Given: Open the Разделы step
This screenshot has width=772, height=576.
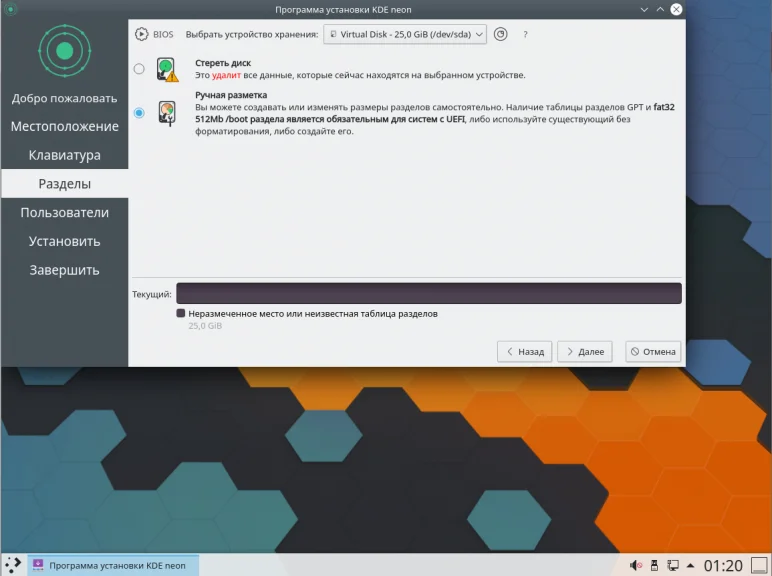Looking at the screenshot, I should coord(64,184).
